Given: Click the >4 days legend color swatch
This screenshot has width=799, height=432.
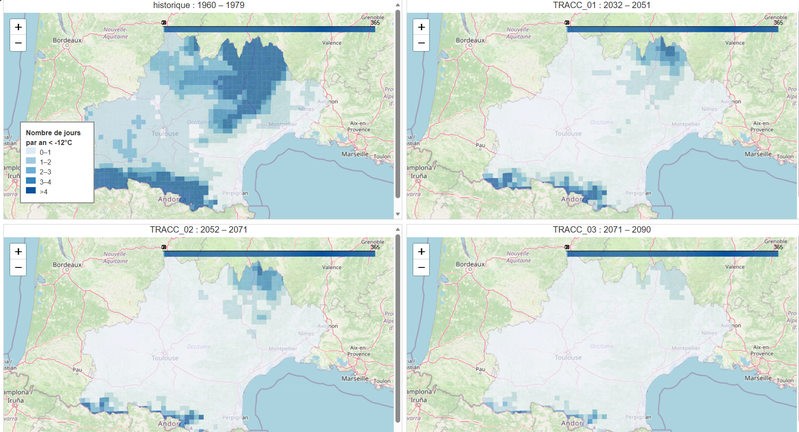Looking at the screenshot, I should [x=32, y=191].
